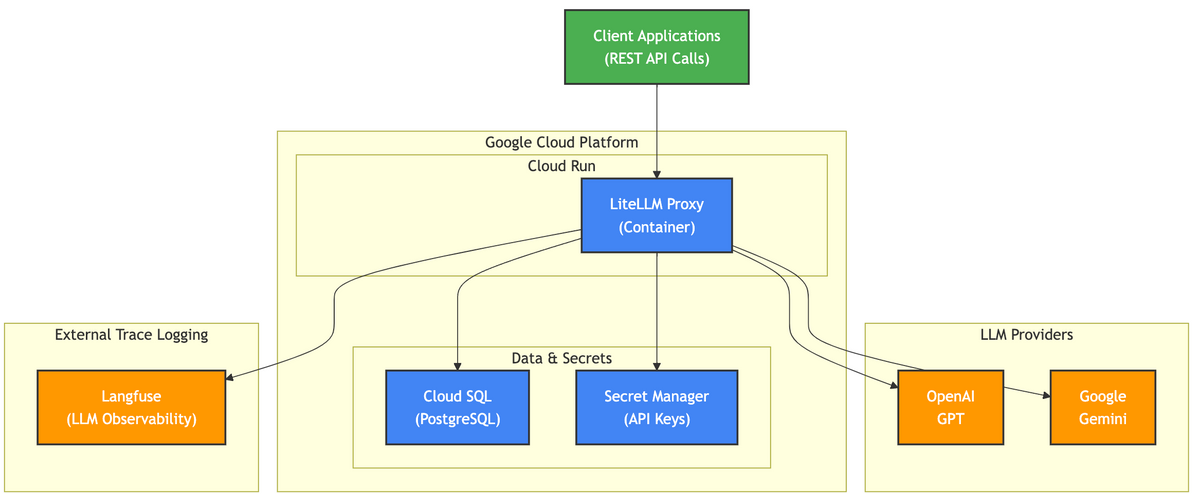The width and height of the screenshot is (1200, 494).
Task: Select the LiteLLM Proxy container box
Action: pyautogui.click(x=656, y=215)
